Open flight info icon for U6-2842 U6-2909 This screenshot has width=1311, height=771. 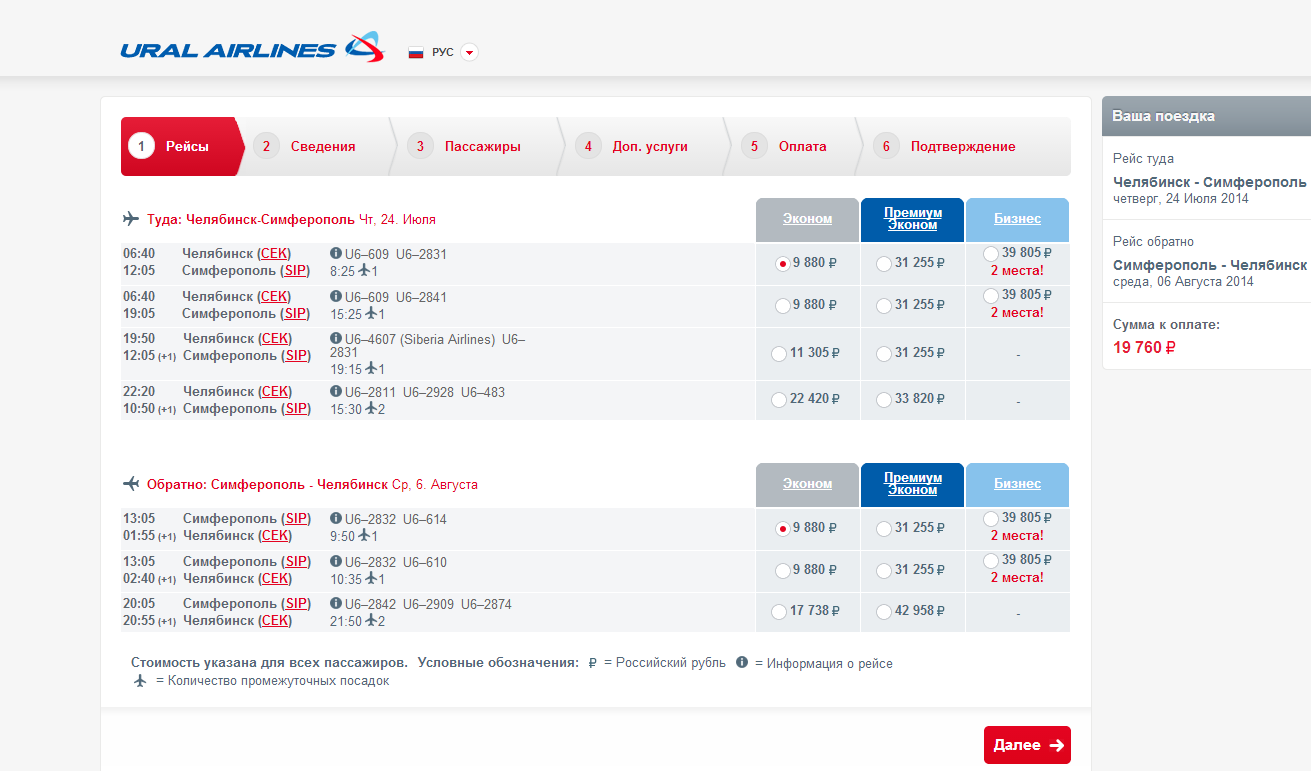pos(336,604)
